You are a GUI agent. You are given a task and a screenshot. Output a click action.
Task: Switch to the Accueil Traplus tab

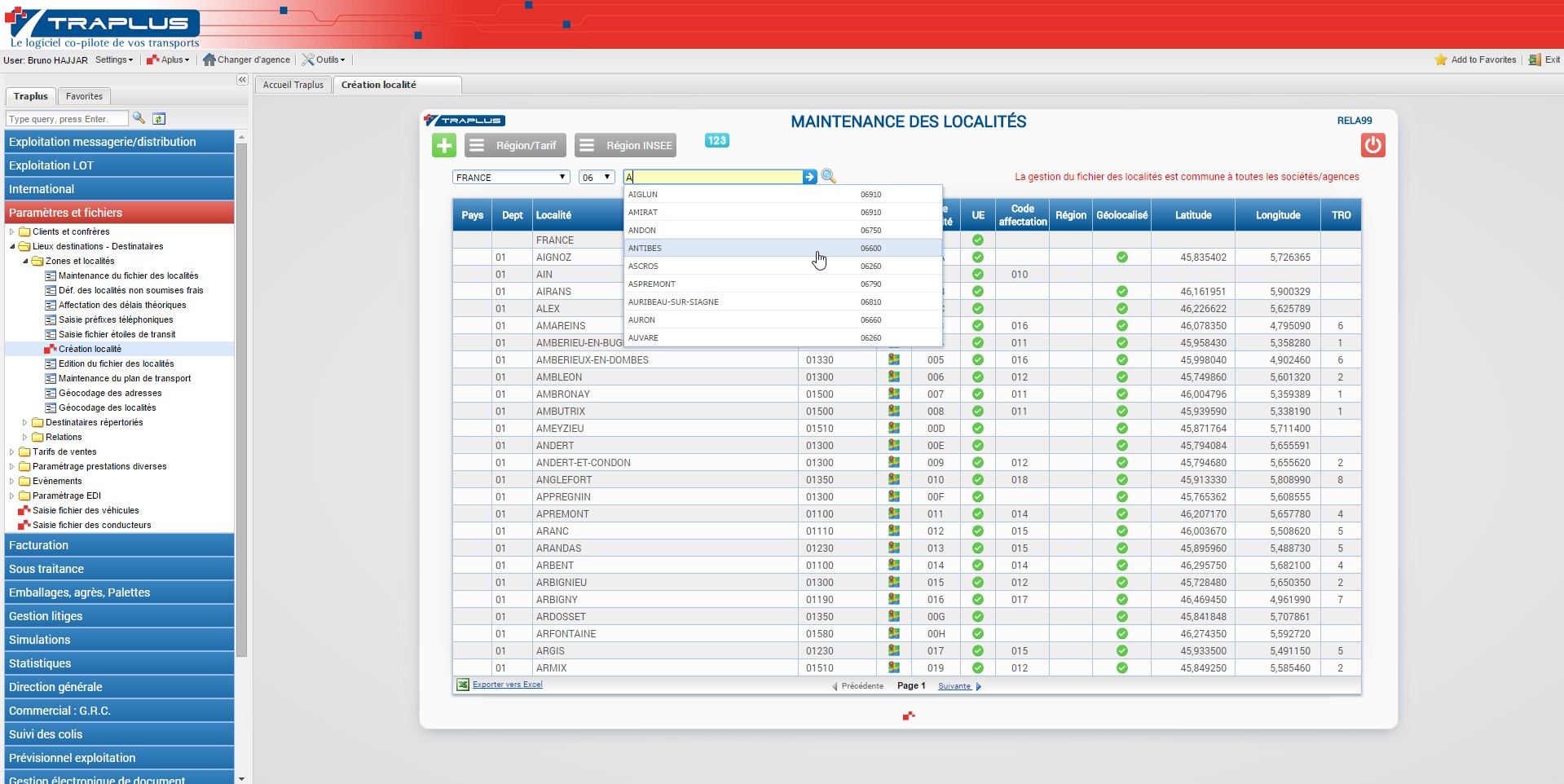(x=293, y=85)
